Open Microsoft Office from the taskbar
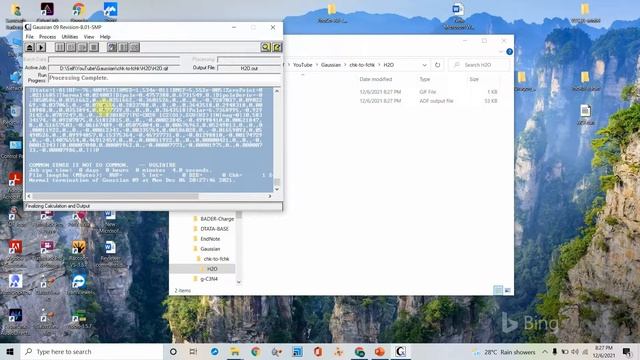Screen dimensions: 640x360 click(318, 351)
